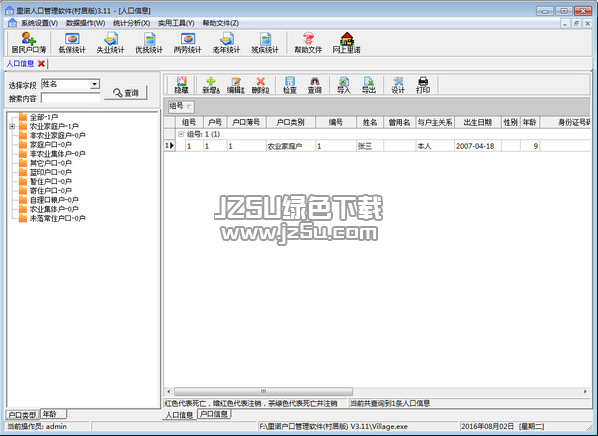Viewport: 598px width, 436px height.
Task: Click the 导入 import icon
Action: coord(344,85)
